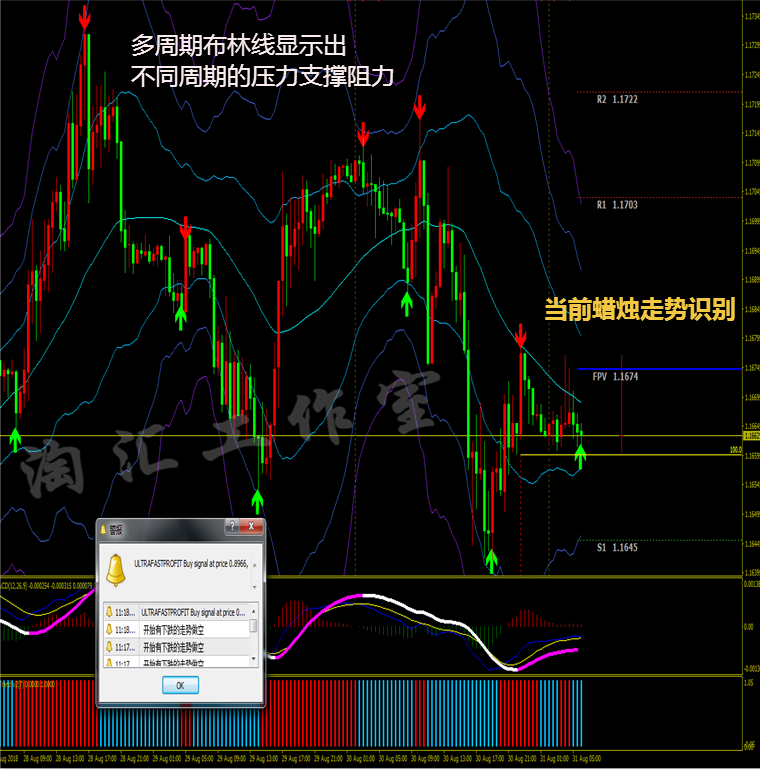
Task: Click the small bell in dialog title bar
Action: 103,529
